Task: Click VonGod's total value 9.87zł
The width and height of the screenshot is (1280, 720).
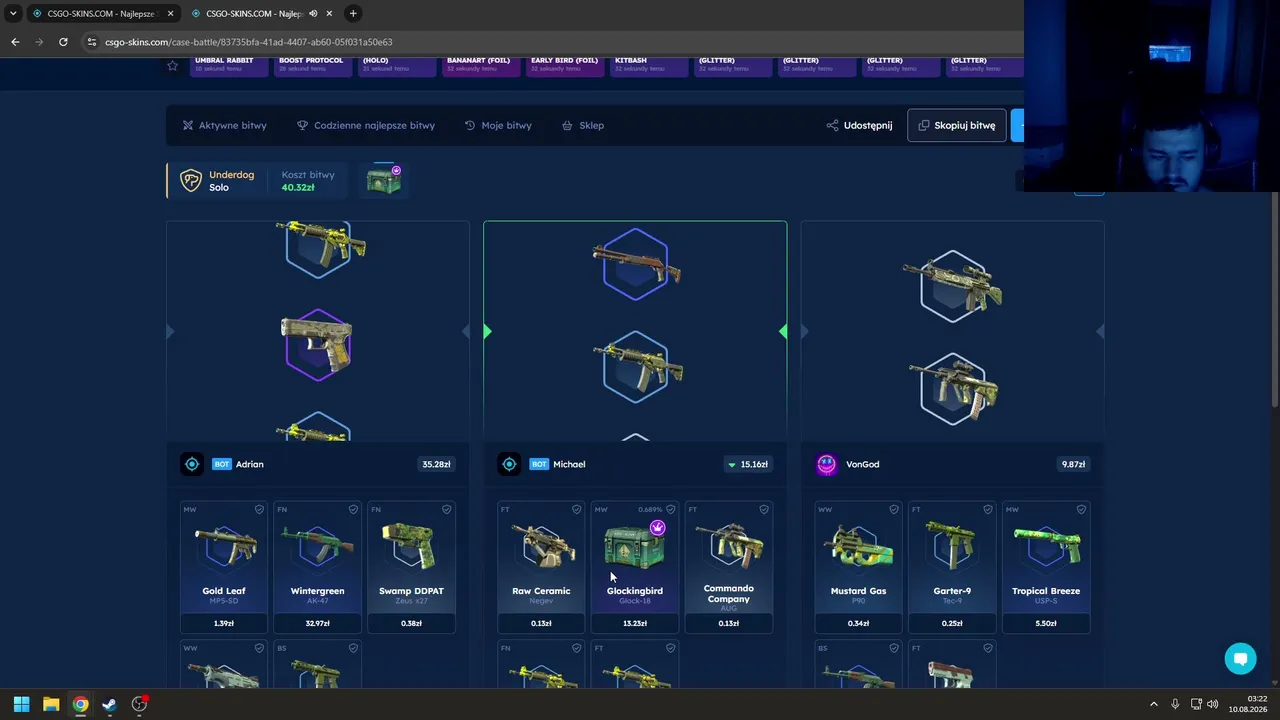Action: (1073, 464)
